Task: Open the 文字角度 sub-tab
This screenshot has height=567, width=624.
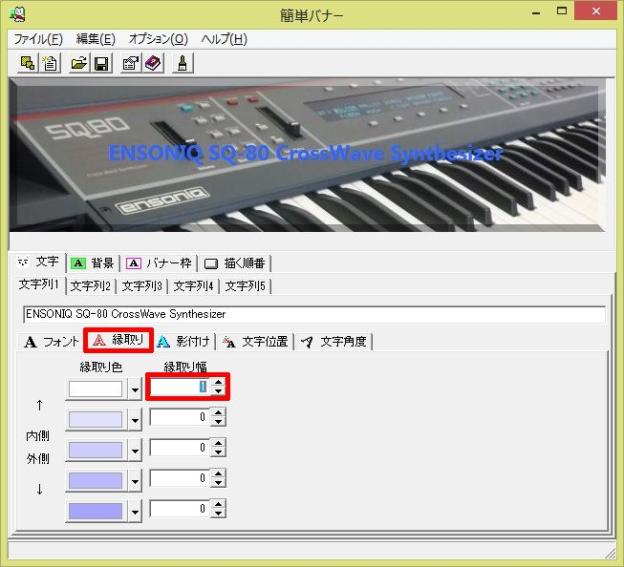Action: click(x=334, y=341)
